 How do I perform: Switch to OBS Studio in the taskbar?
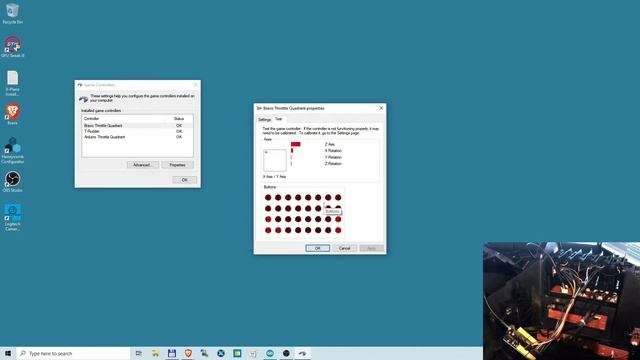pos(286,353)
